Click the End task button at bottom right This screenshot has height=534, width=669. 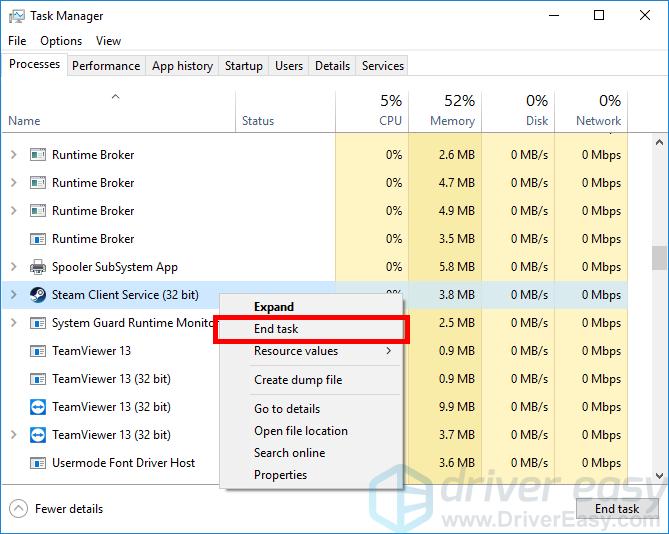(x=617, y=509)
